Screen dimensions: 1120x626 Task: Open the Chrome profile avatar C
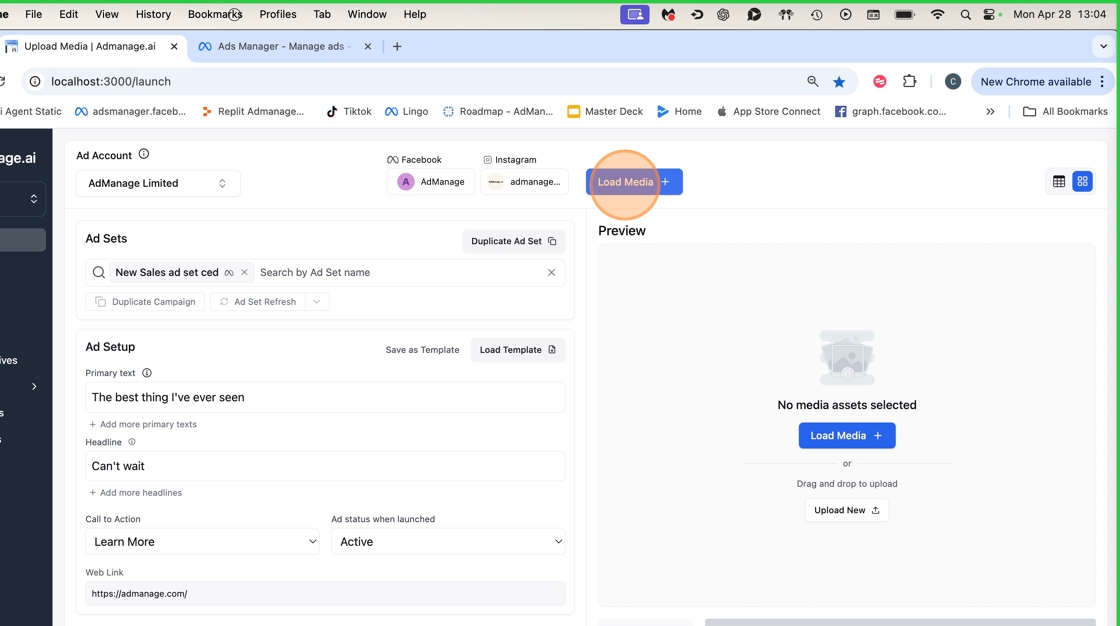click(953, 81)
